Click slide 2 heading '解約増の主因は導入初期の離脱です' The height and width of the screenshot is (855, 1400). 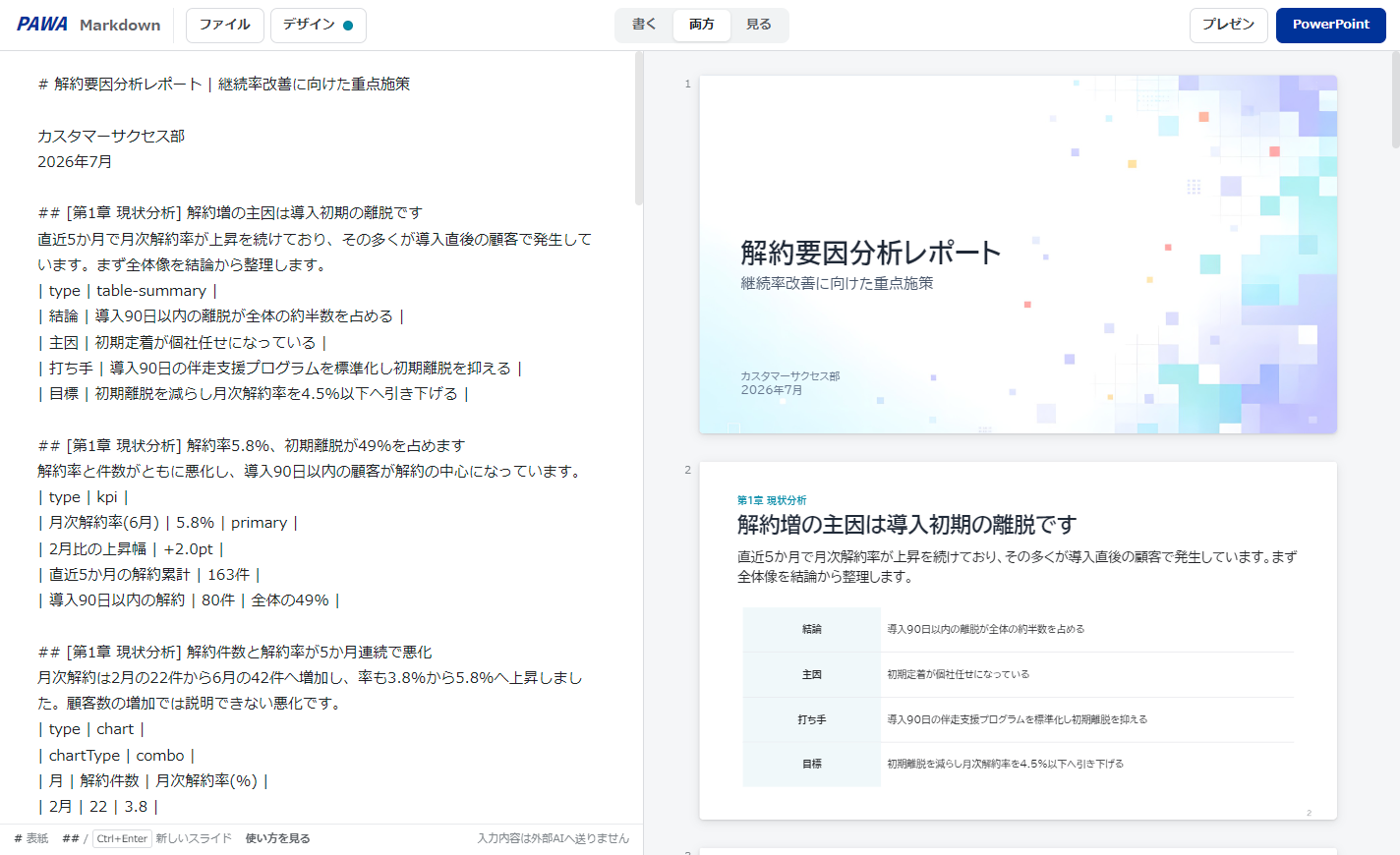(906, 525)
